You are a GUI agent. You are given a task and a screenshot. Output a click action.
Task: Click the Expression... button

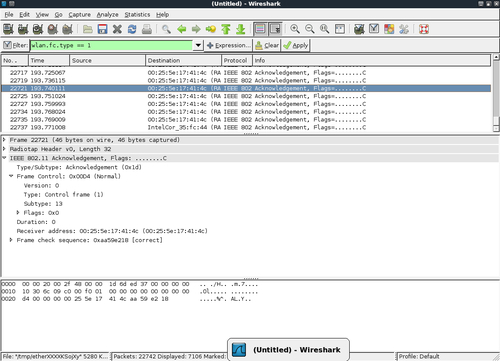pyautogui.click(x=229, y=45)
